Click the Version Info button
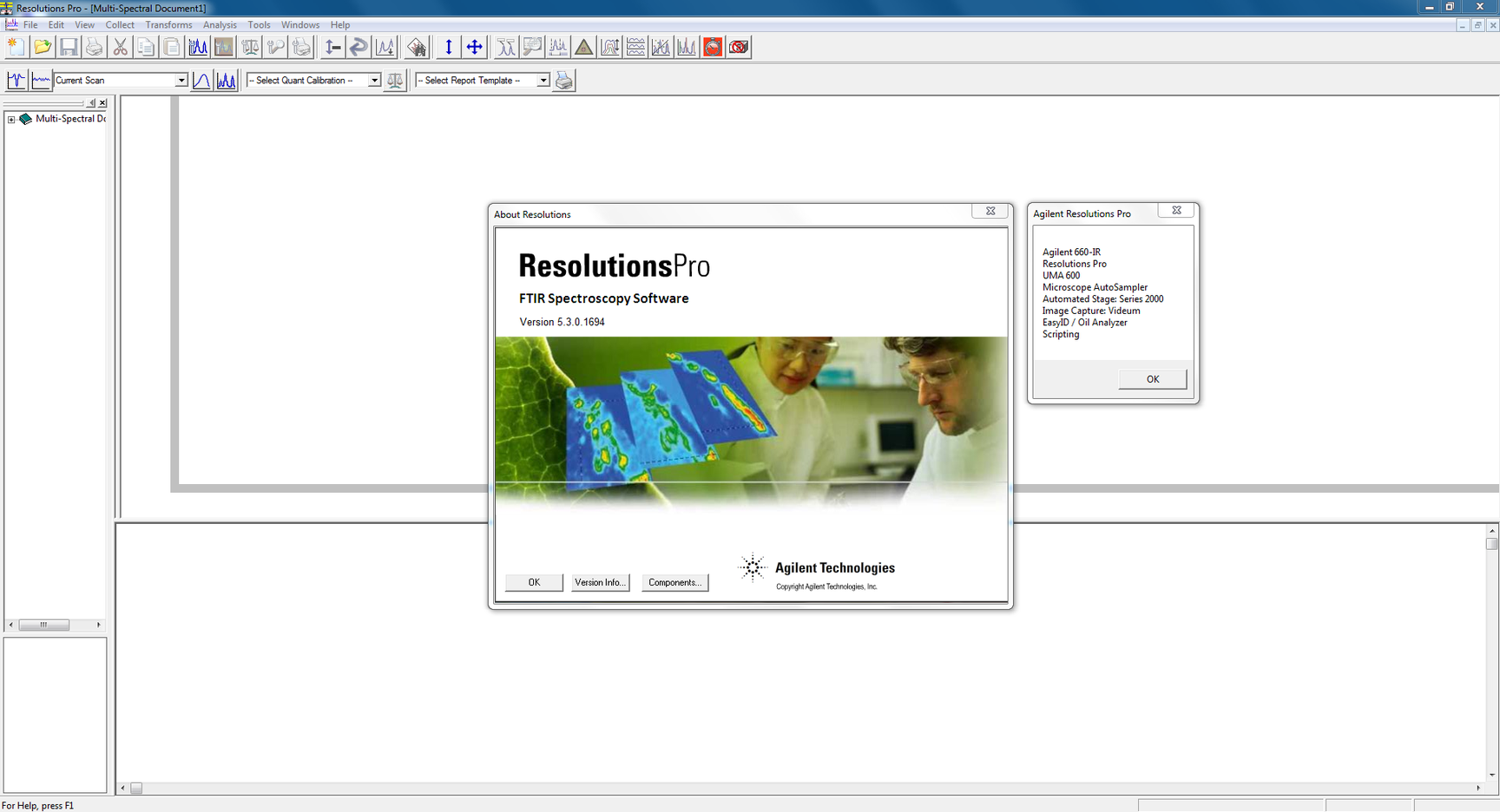The height and width of the screenshot is (812, 1500). coord(600,582)
